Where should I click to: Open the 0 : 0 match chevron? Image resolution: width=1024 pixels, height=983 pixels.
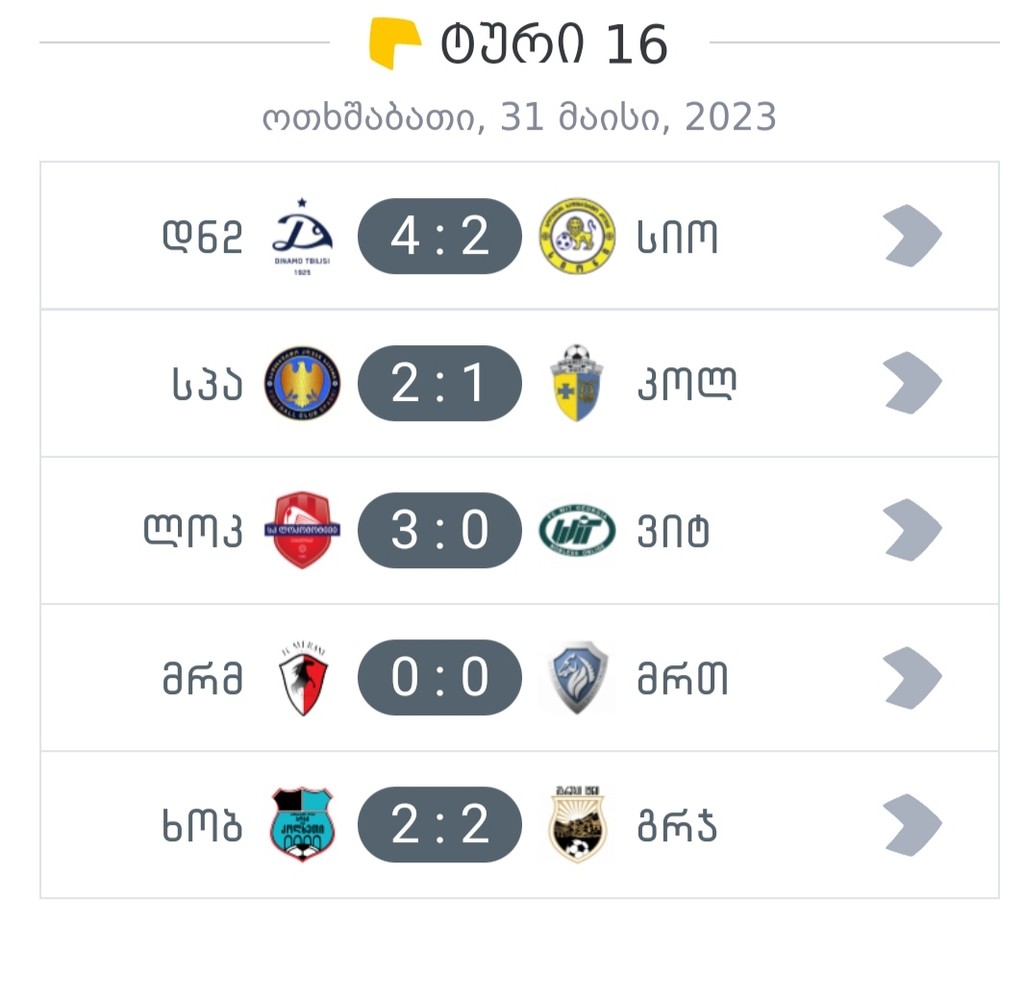coord(912,677)
